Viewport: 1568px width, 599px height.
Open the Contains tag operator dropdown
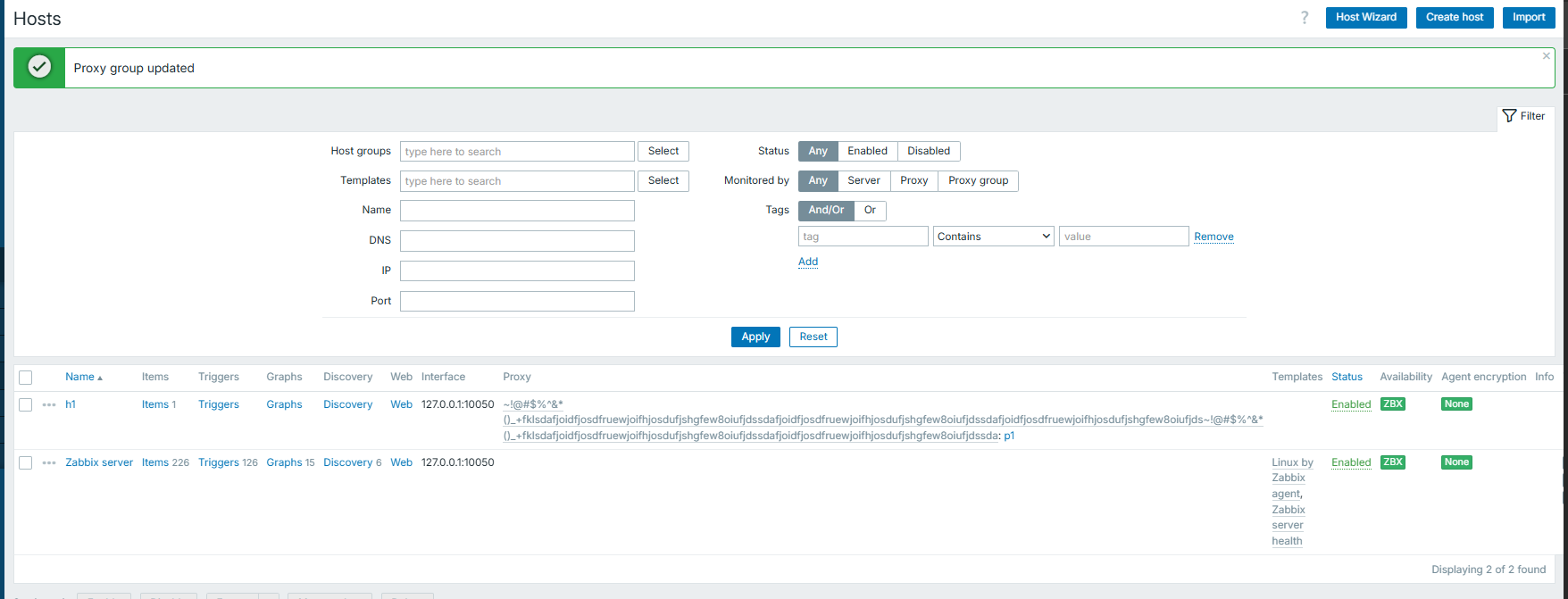(994, 237)
